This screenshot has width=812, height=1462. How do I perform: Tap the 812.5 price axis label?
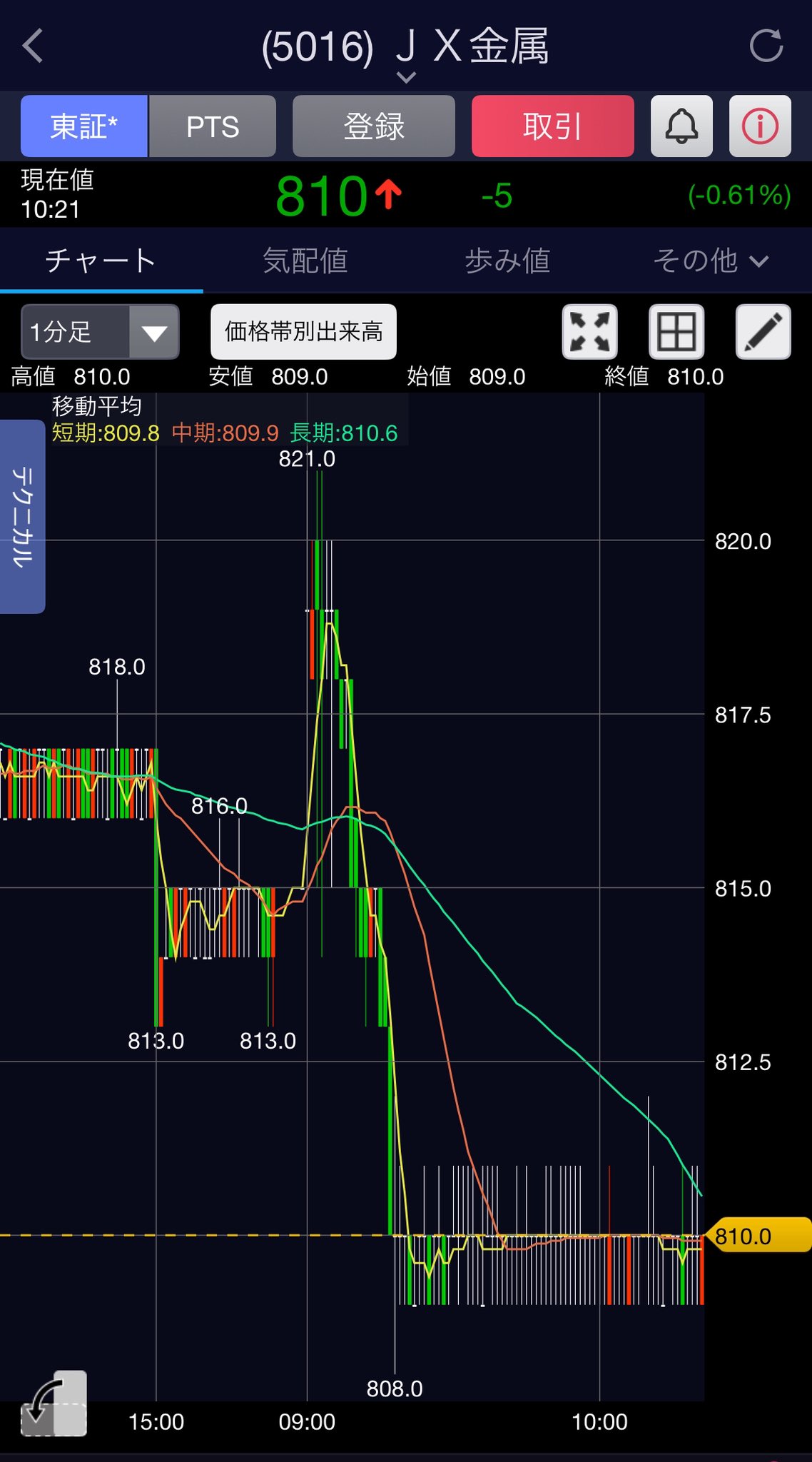(x=743, y=1062)
